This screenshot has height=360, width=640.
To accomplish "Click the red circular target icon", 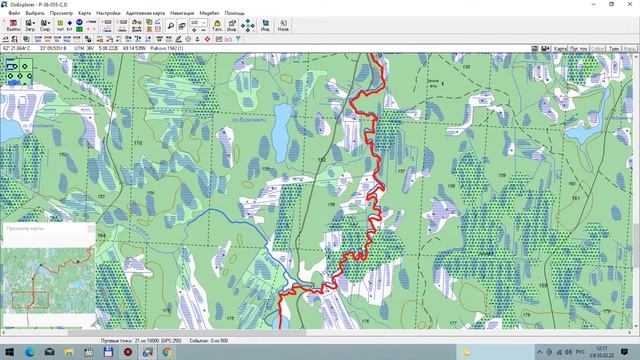I will pyautogui.click(x=207, y=39).
